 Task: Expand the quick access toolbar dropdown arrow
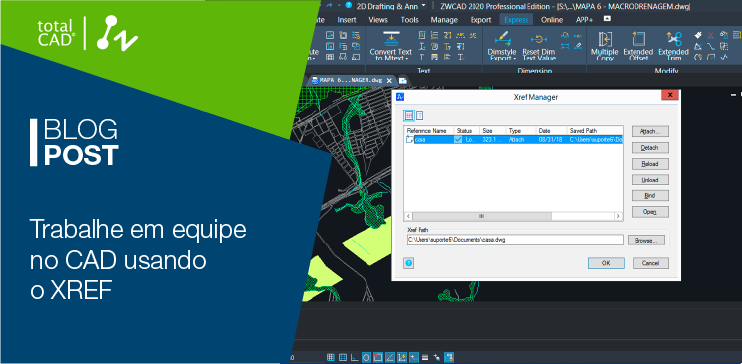pyautogui.click(x=339, y=6)
